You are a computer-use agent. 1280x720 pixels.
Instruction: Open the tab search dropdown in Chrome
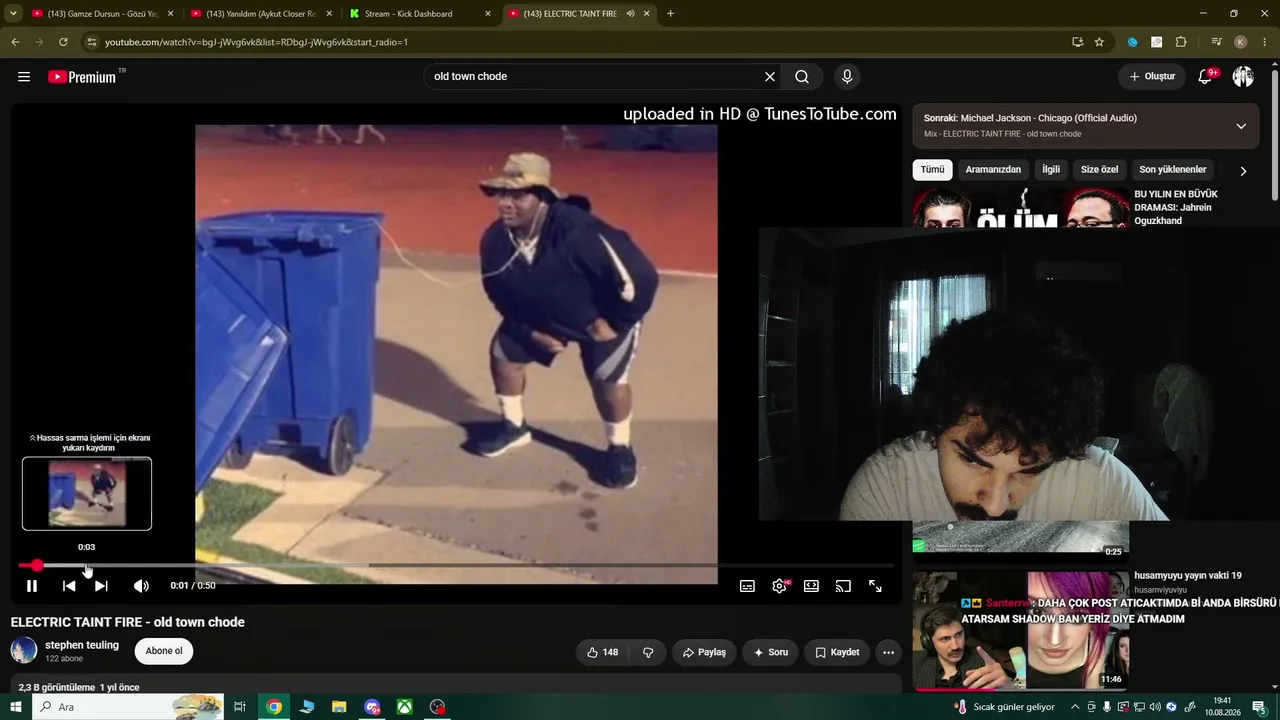pyautogui.click(x=13, y=14)
